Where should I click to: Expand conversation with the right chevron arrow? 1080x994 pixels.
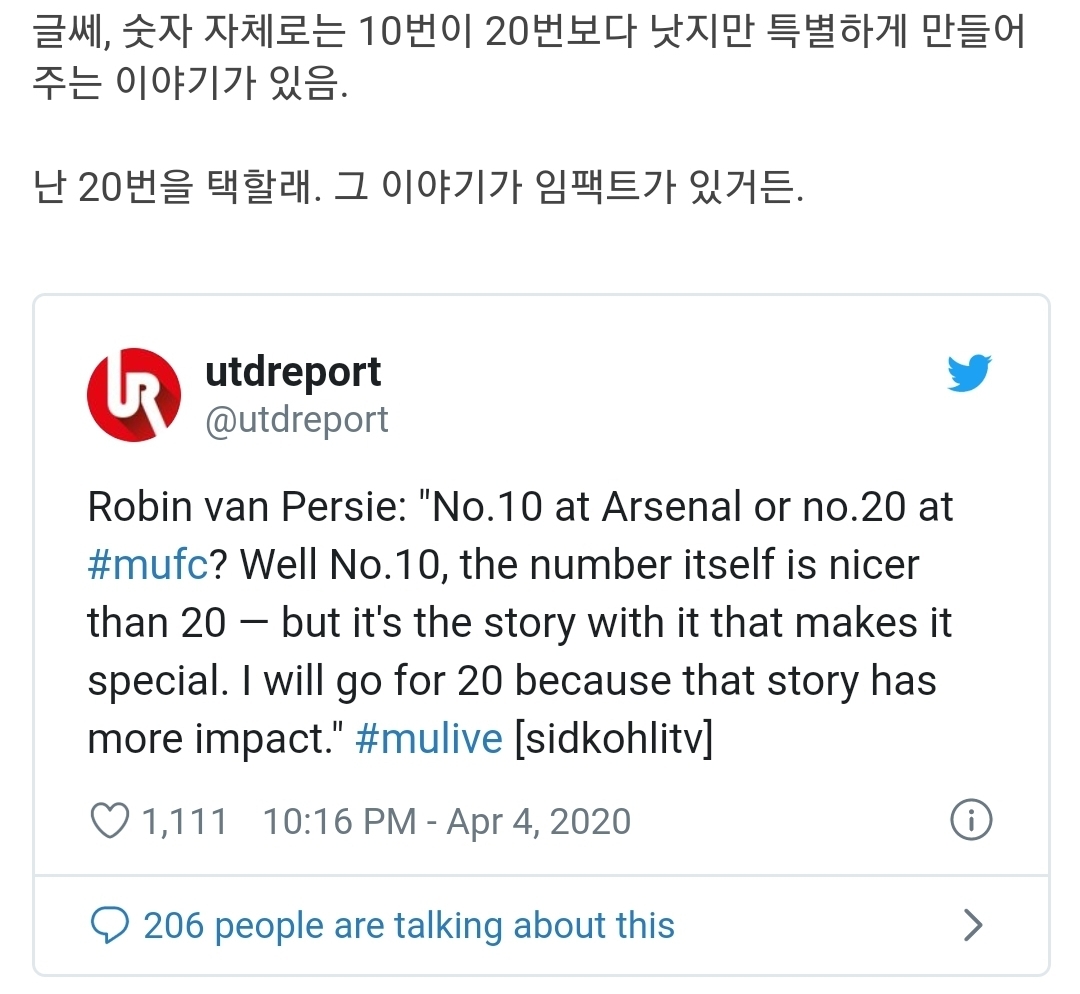(972, 926)
